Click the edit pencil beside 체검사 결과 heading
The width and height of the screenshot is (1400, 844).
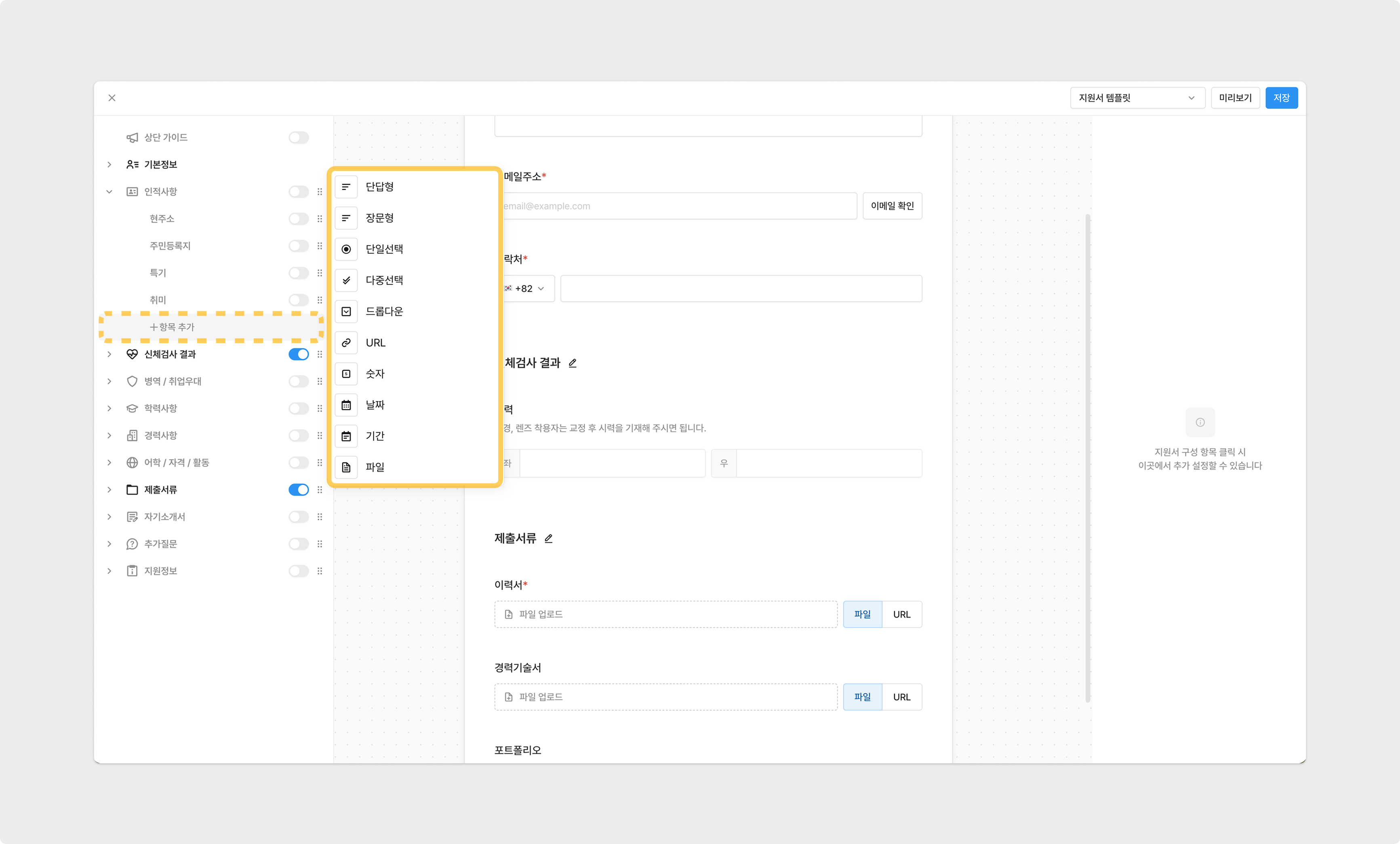572,363
